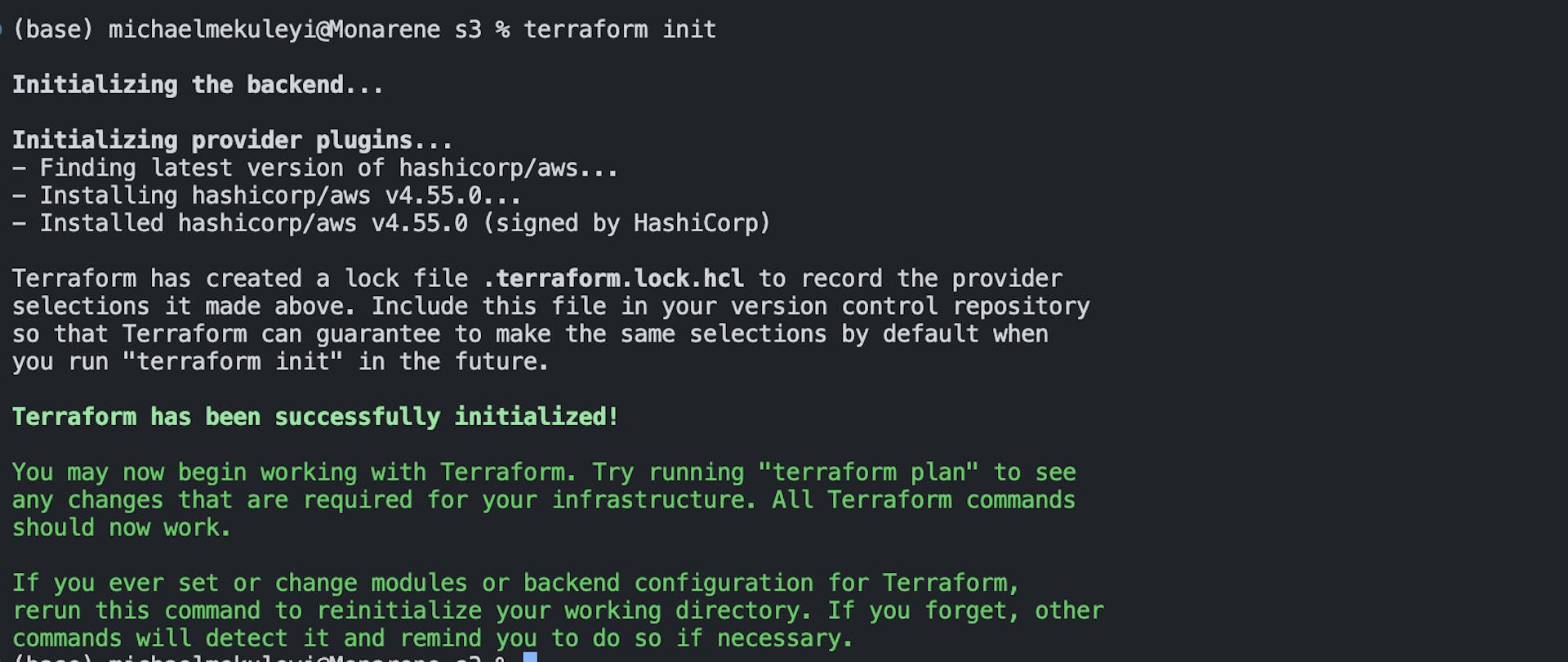
Task: Click the "s3" directory name in the top prompt
Action: (x=468, y=30)
